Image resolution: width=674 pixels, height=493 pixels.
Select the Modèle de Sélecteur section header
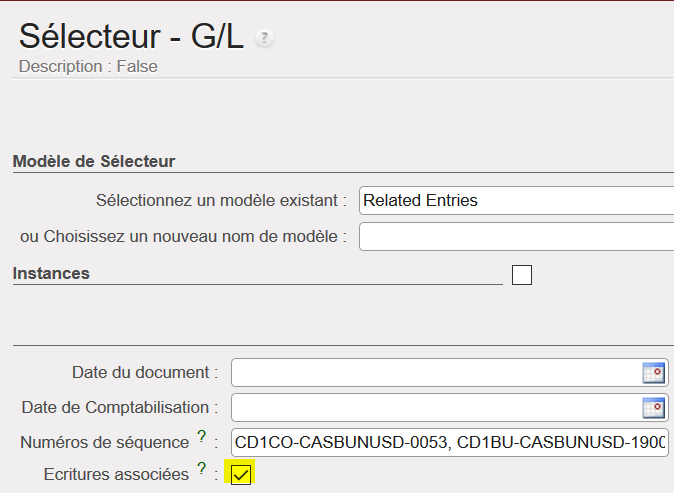point(94,161)
